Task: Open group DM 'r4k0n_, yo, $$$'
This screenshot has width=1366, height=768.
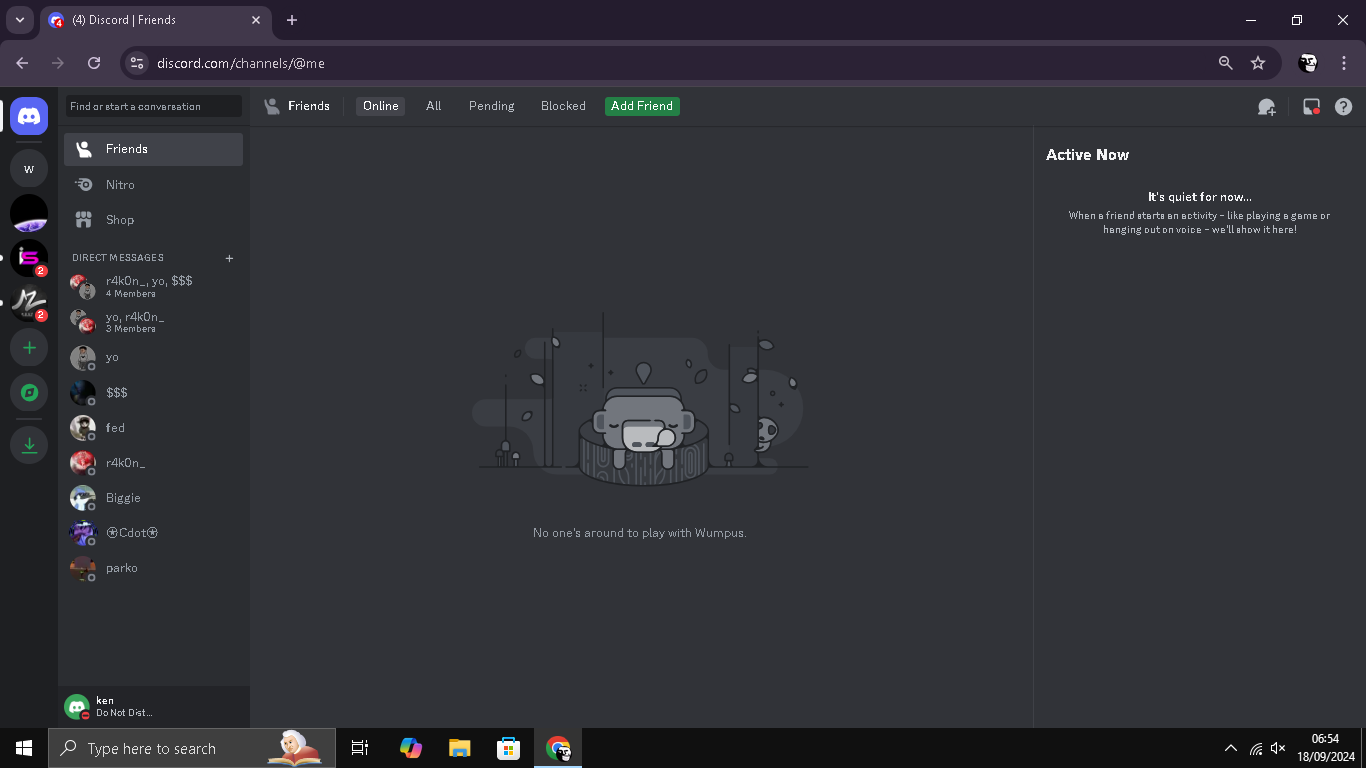Action: tap(153, 287)
